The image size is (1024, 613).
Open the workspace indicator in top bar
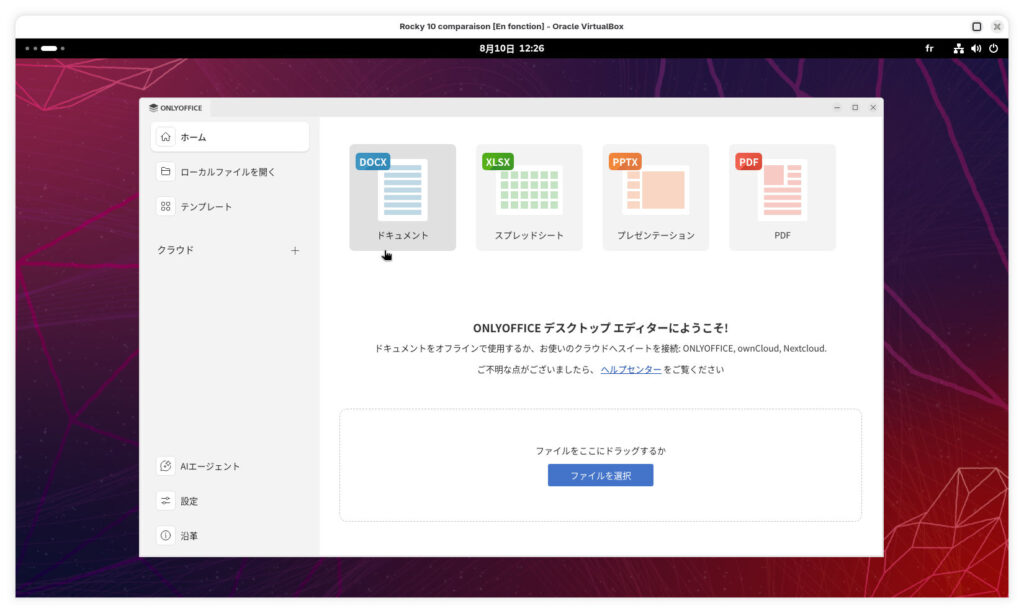pos(45,48)
